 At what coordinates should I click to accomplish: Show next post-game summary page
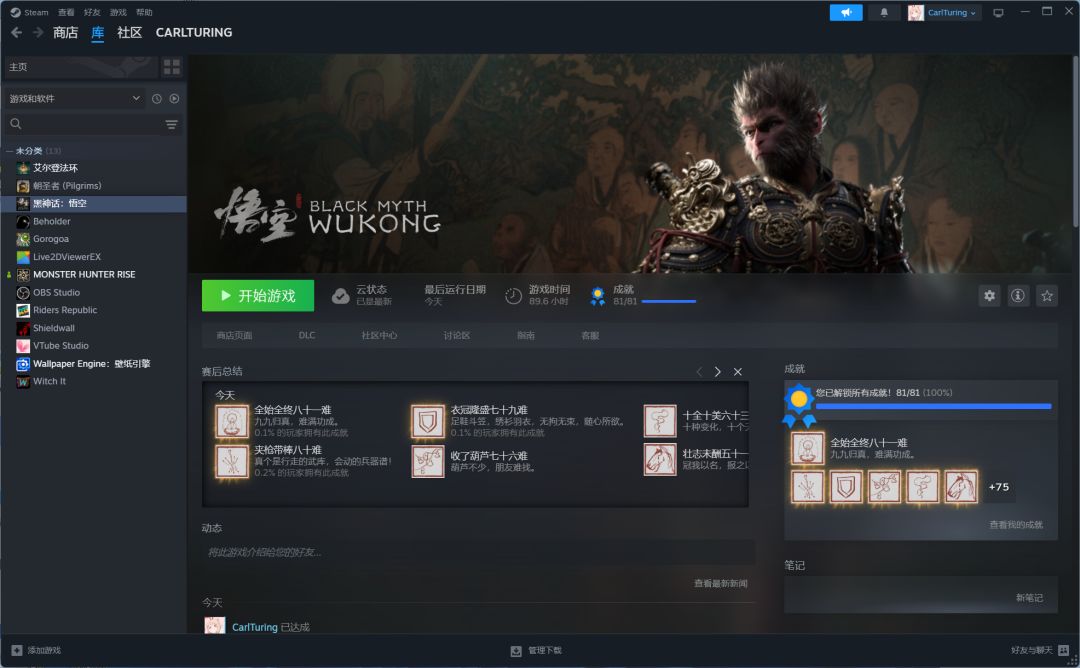[x=718, y=372]
